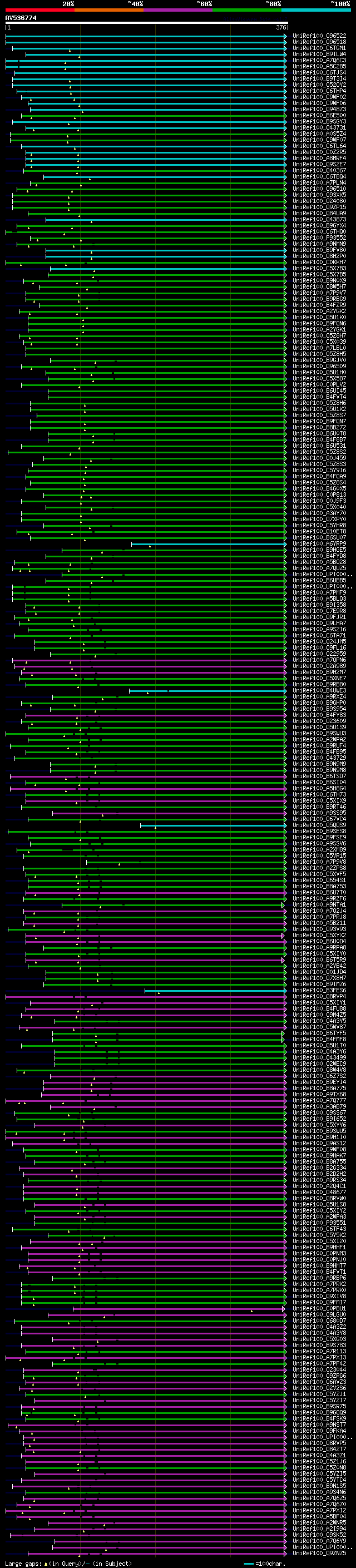Select hit UniRef100_Q680D7
Viewport: 356px width, 1568px height.
point(319,1321)
